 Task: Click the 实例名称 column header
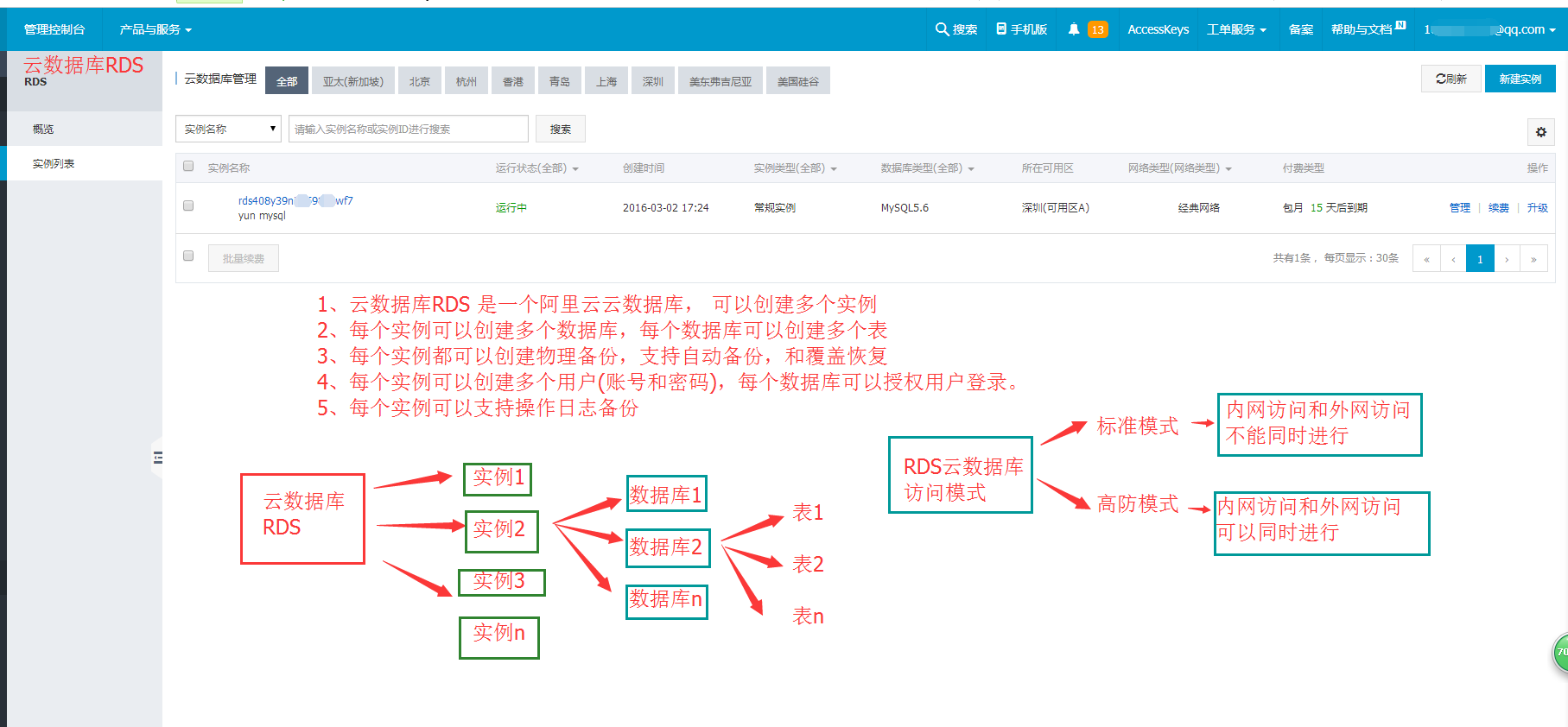point(229,168)
